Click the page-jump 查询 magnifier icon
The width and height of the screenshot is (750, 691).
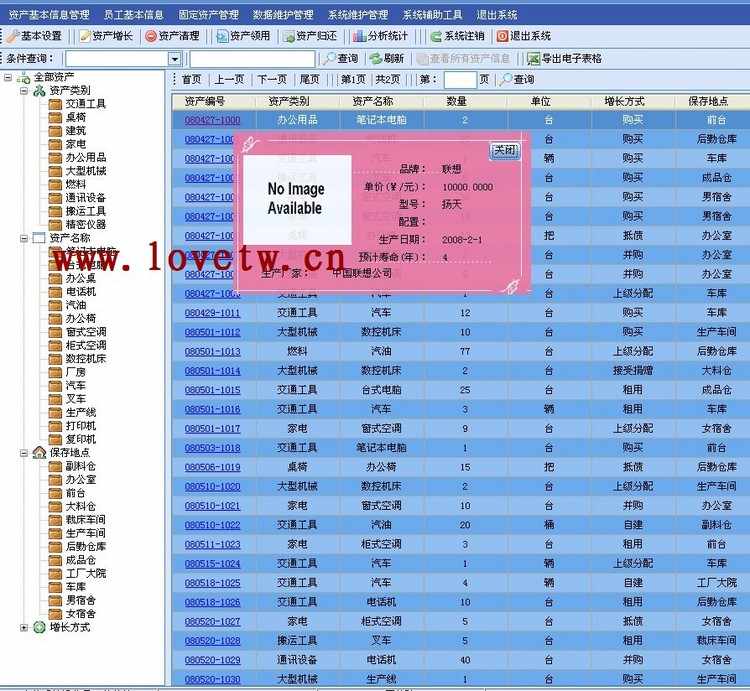point(505,79)
